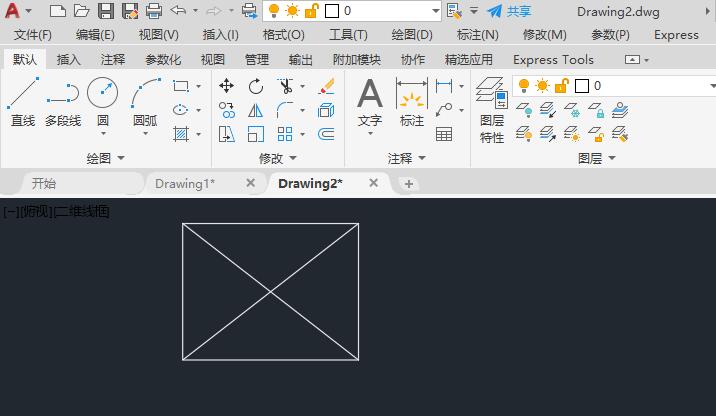
Task: Click the Make Current layer icon
Action: click(620, 110)
